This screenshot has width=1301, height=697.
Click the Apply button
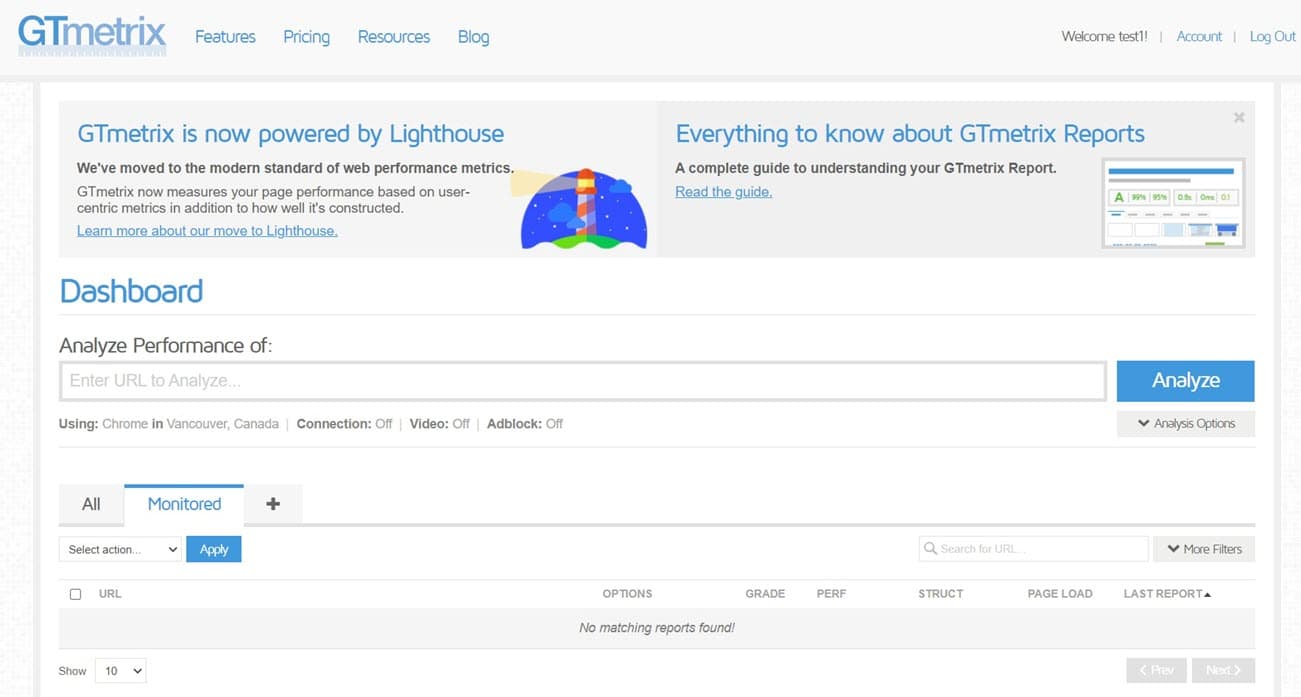click(214, 549)
